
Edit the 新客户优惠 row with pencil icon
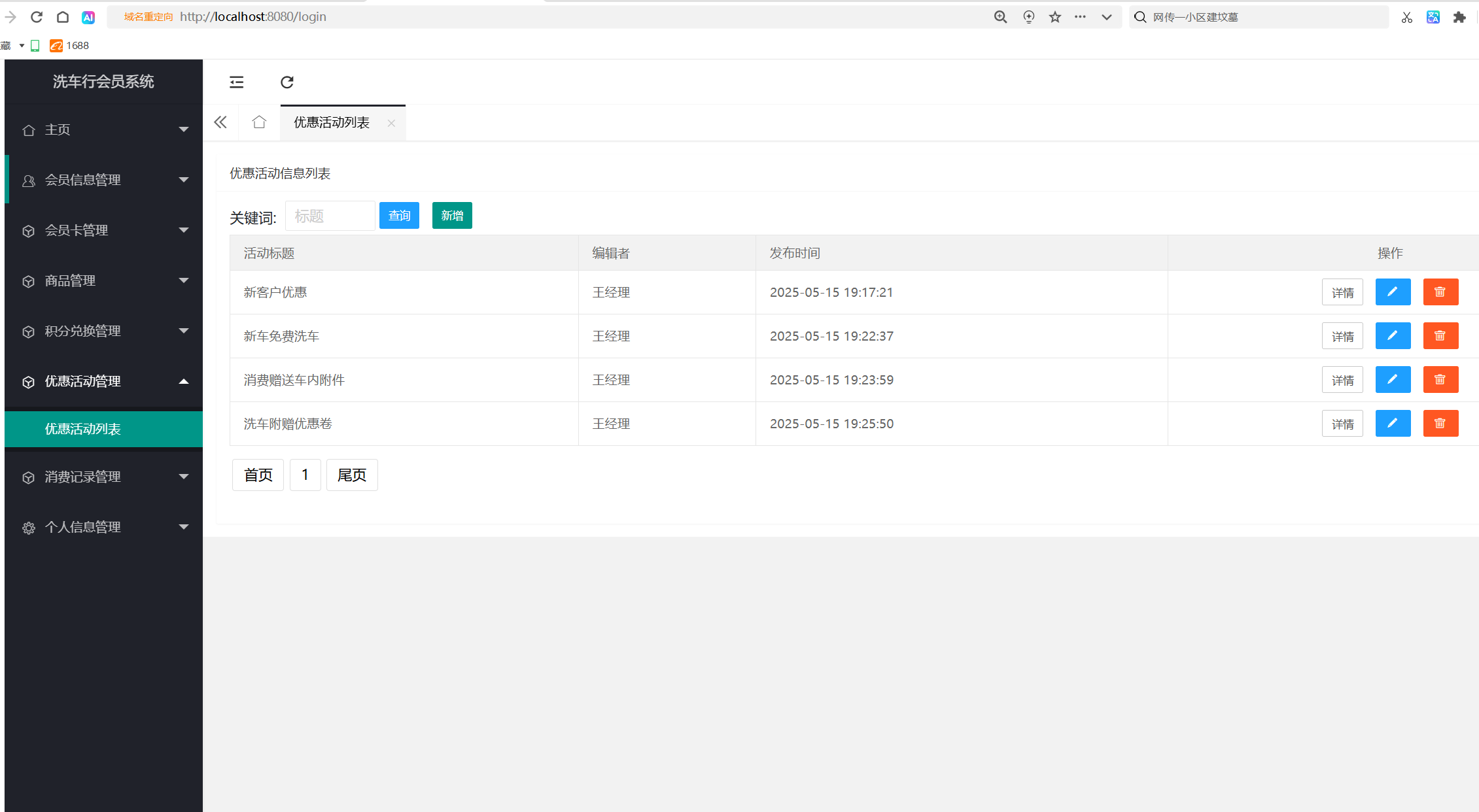[1393, 292]
